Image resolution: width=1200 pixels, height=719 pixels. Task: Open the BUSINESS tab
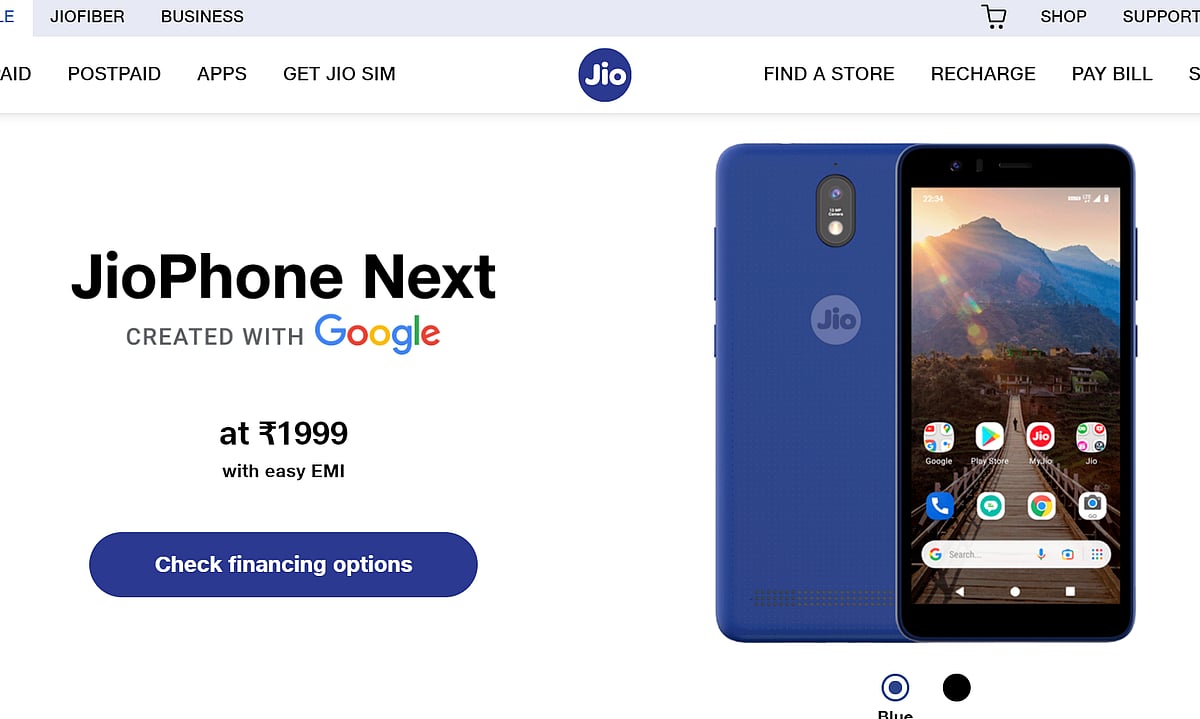pos(202,17)
